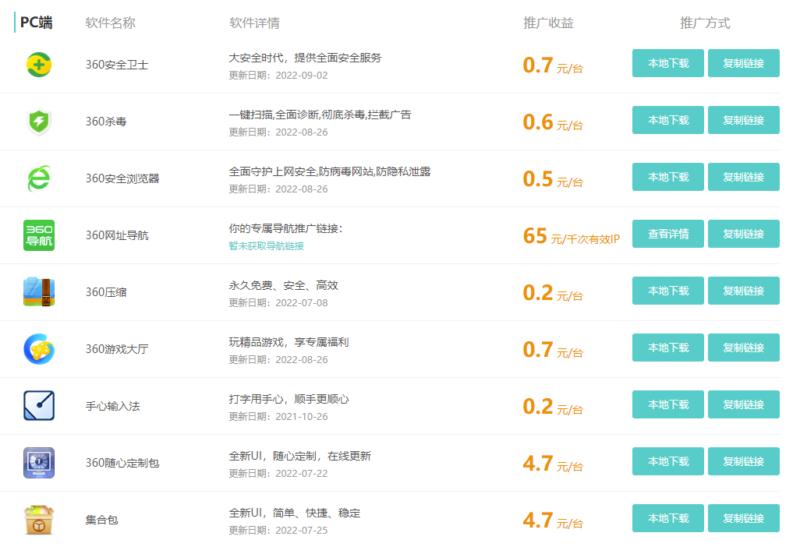Click the 集合包 box icon
Viewport: 800px width, 547px height.
click(x=39, y=520)
